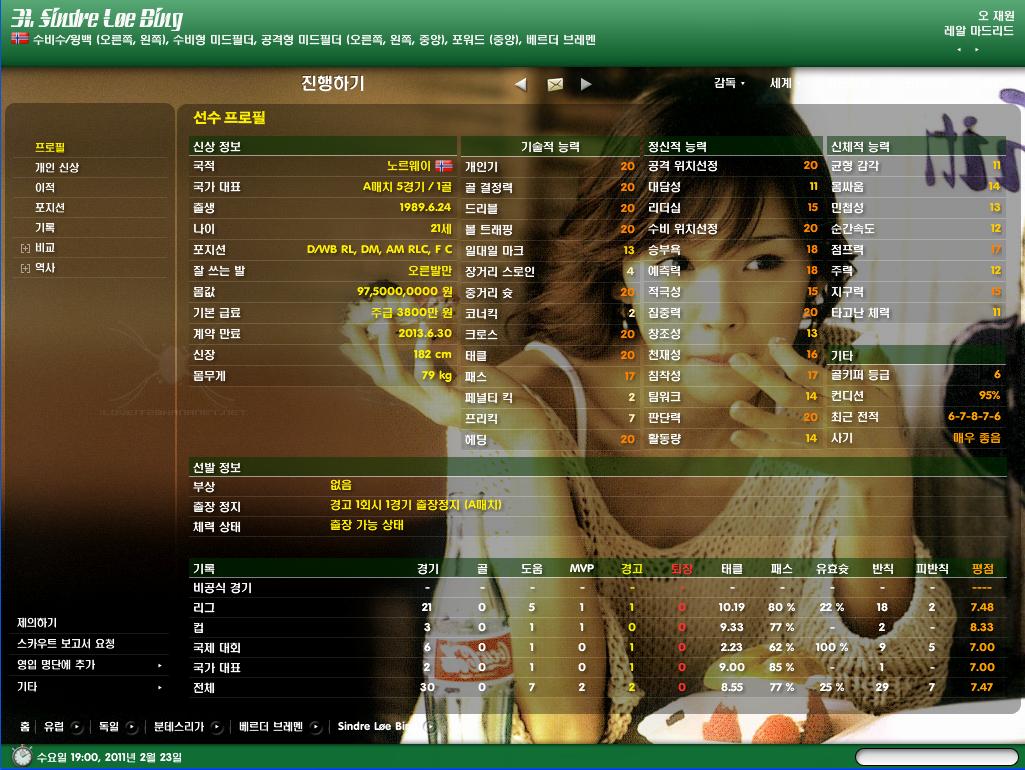Click the arrow icon next to 독일
The image size is (1025, 770).
[132, 727]
